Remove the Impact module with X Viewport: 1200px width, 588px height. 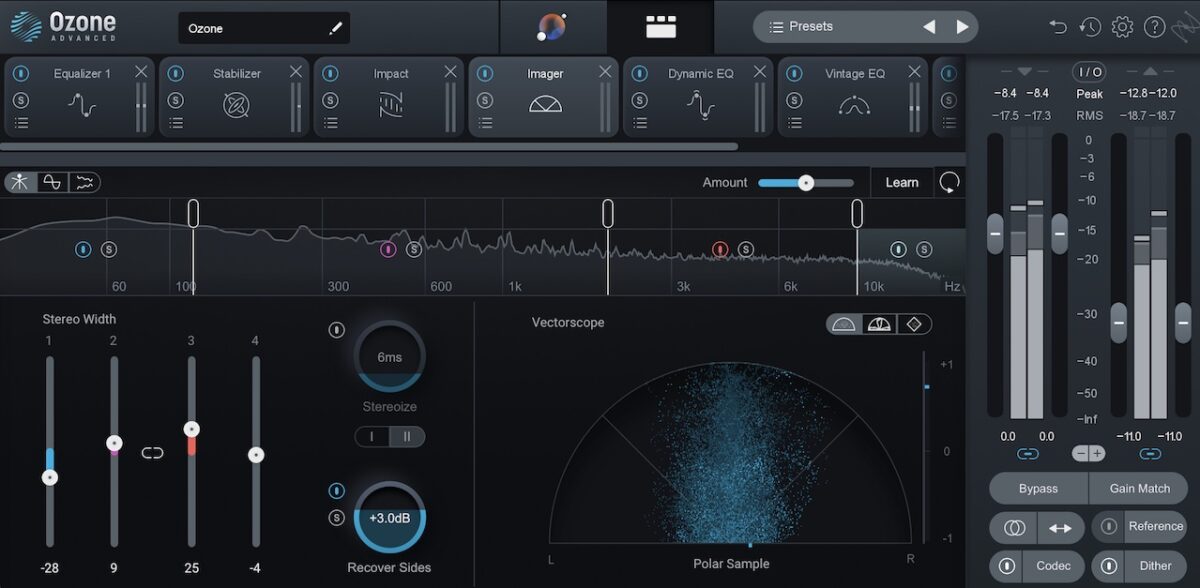[x=451, y=72]
